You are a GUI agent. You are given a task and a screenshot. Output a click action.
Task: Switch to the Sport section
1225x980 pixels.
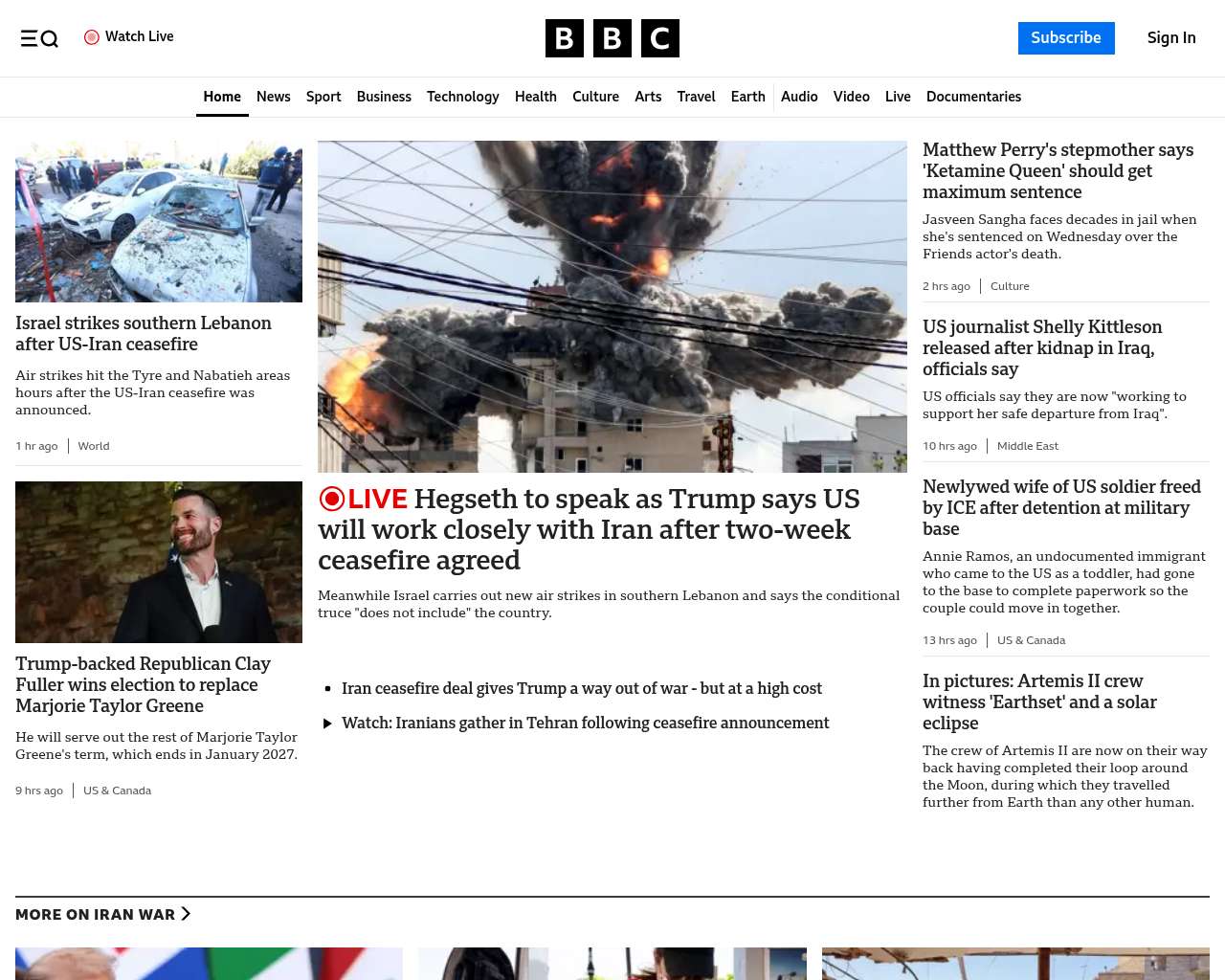323,97
